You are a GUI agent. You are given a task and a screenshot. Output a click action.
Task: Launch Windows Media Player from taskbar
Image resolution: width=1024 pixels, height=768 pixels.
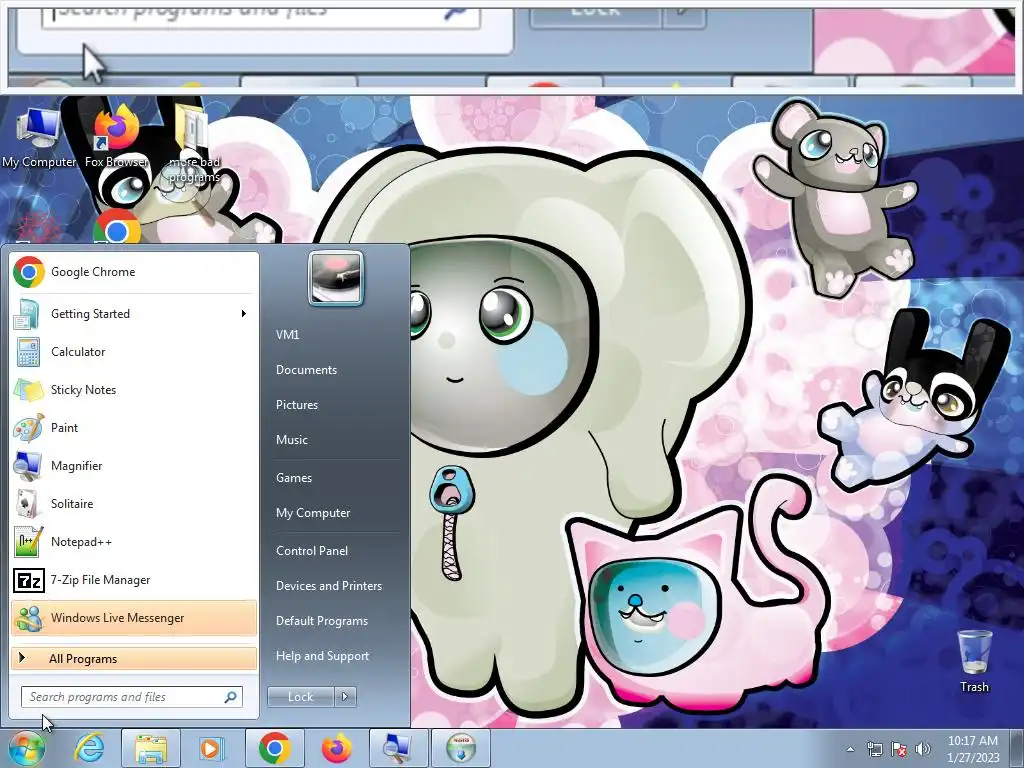pyautogui.click(x=210, y=748)
